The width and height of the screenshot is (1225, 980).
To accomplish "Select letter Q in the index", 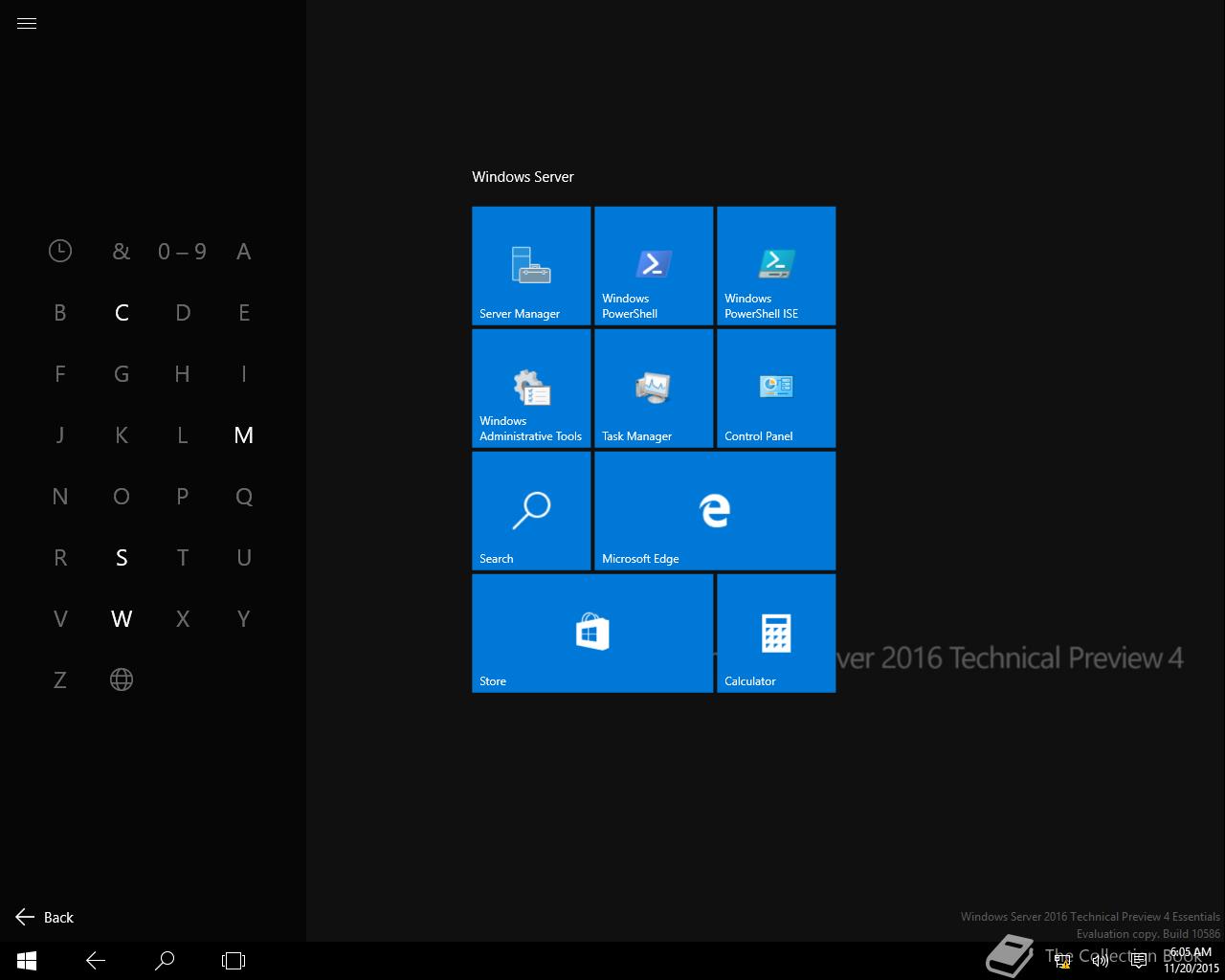I will [244, 496].
